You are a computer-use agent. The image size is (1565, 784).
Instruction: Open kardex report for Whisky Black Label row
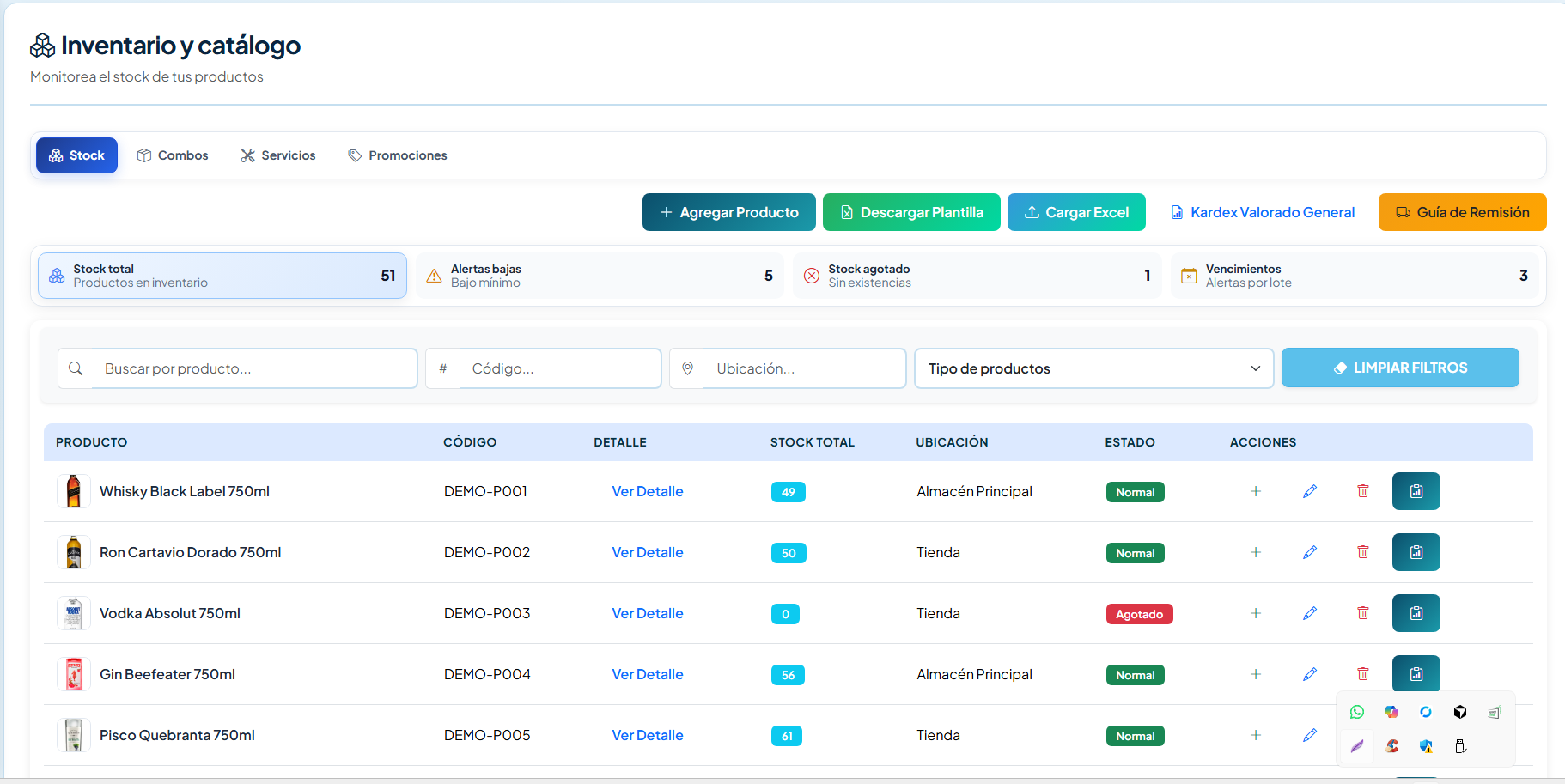(1416, 491)
